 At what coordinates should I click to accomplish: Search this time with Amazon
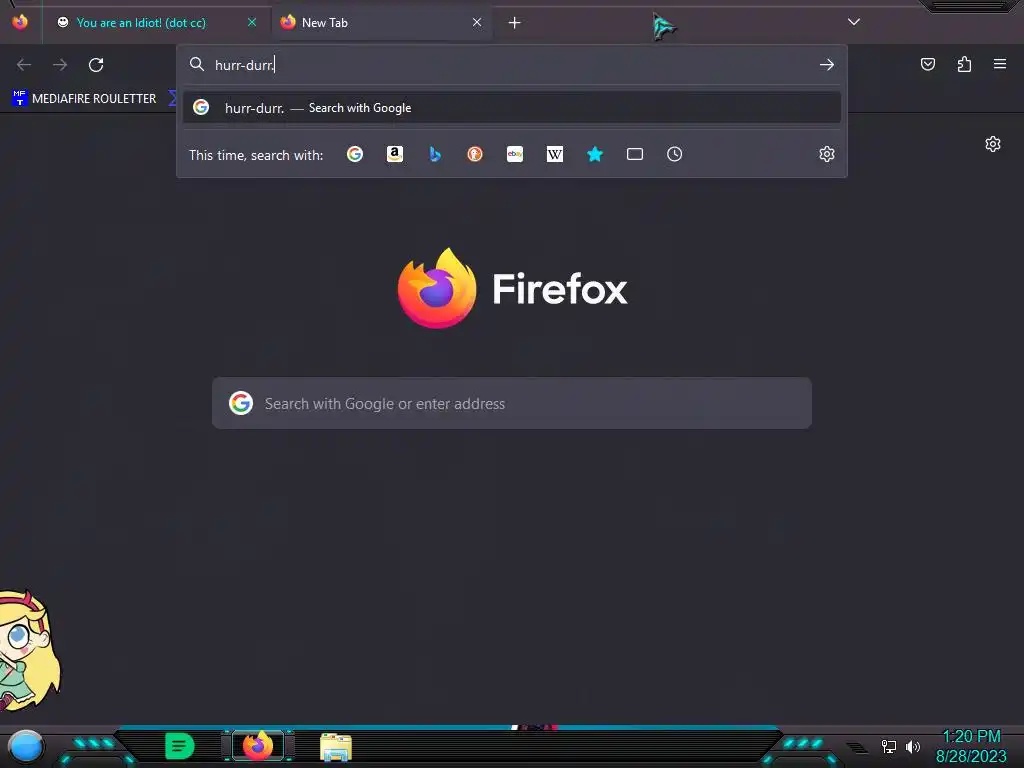click(395, 154)
